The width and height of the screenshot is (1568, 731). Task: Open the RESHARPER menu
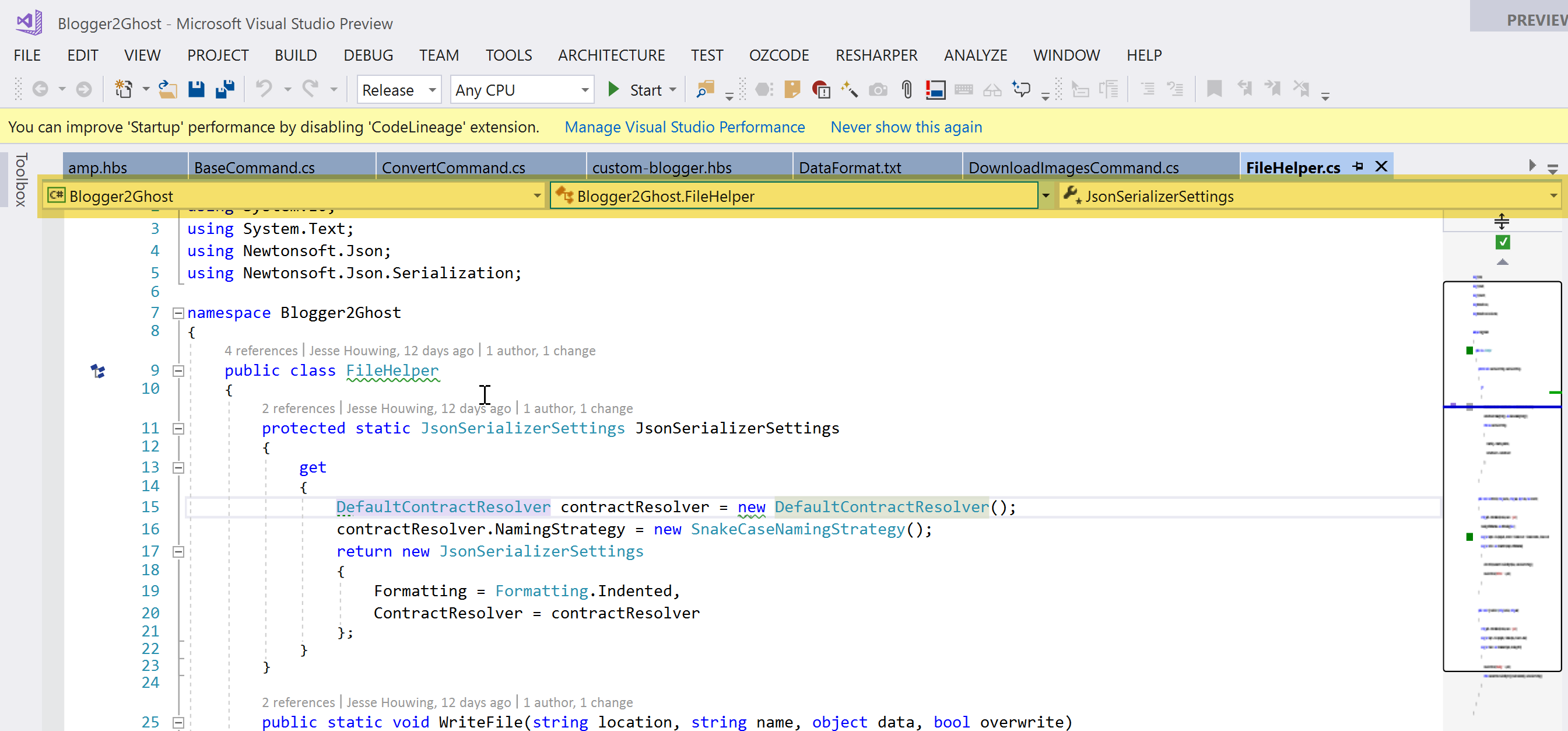pyautogui.click(x=876, y=55)
